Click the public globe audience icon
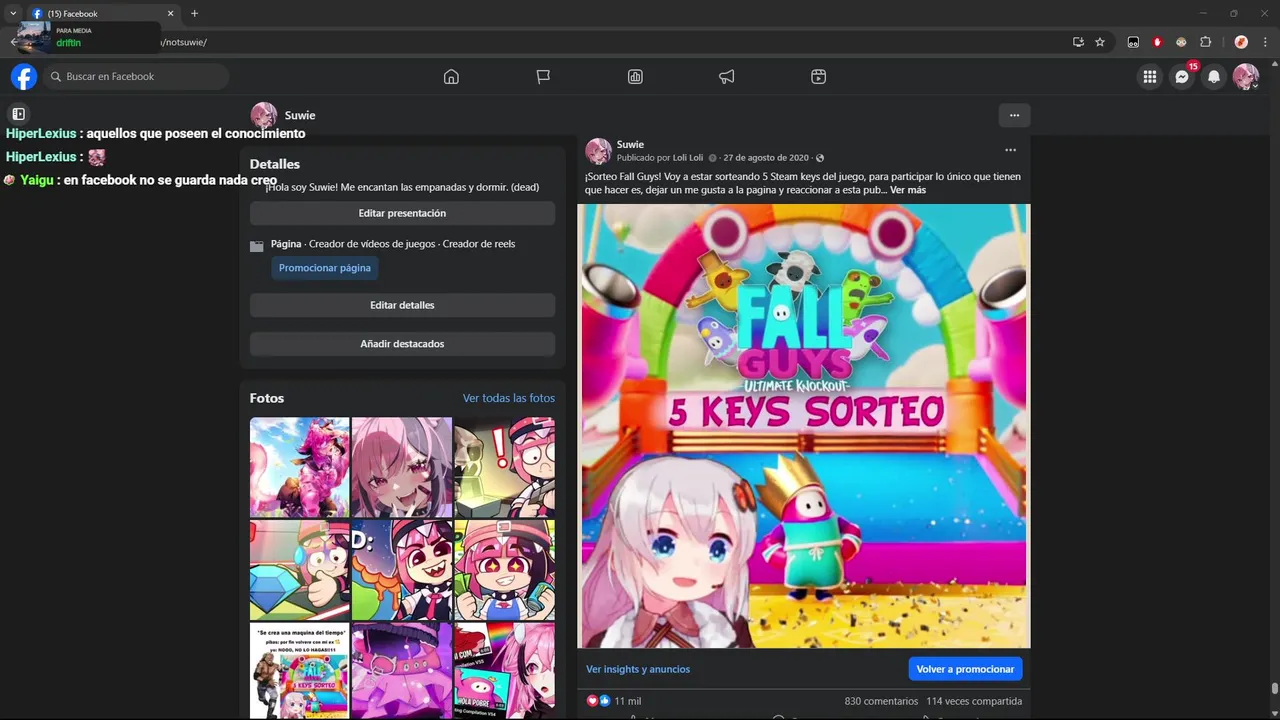This screenshot has height=720, width=1280. (x=820, y=158)
